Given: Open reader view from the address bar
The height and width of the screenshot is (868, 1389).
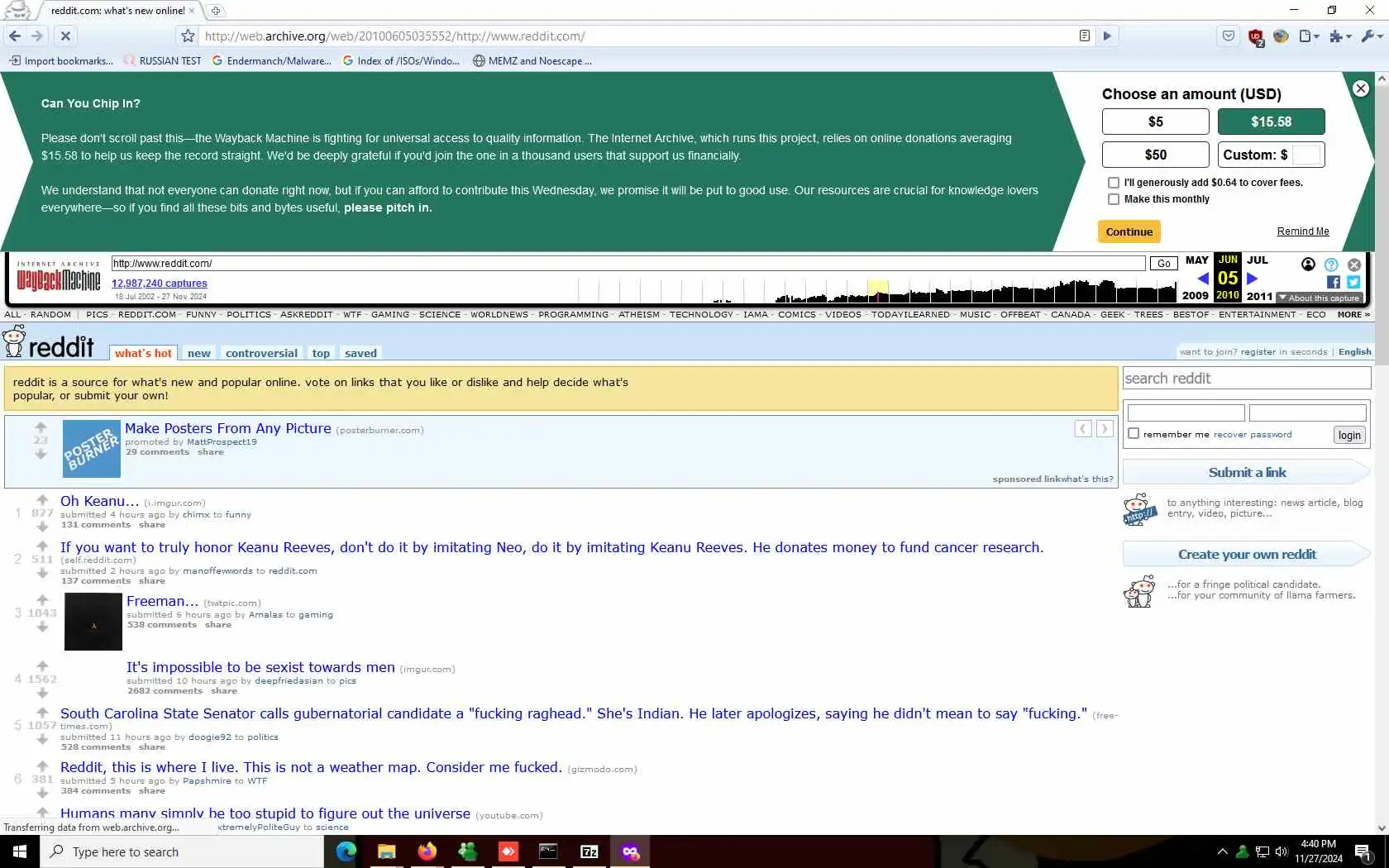Looking at the screenshot, I should click(1084, 36).
